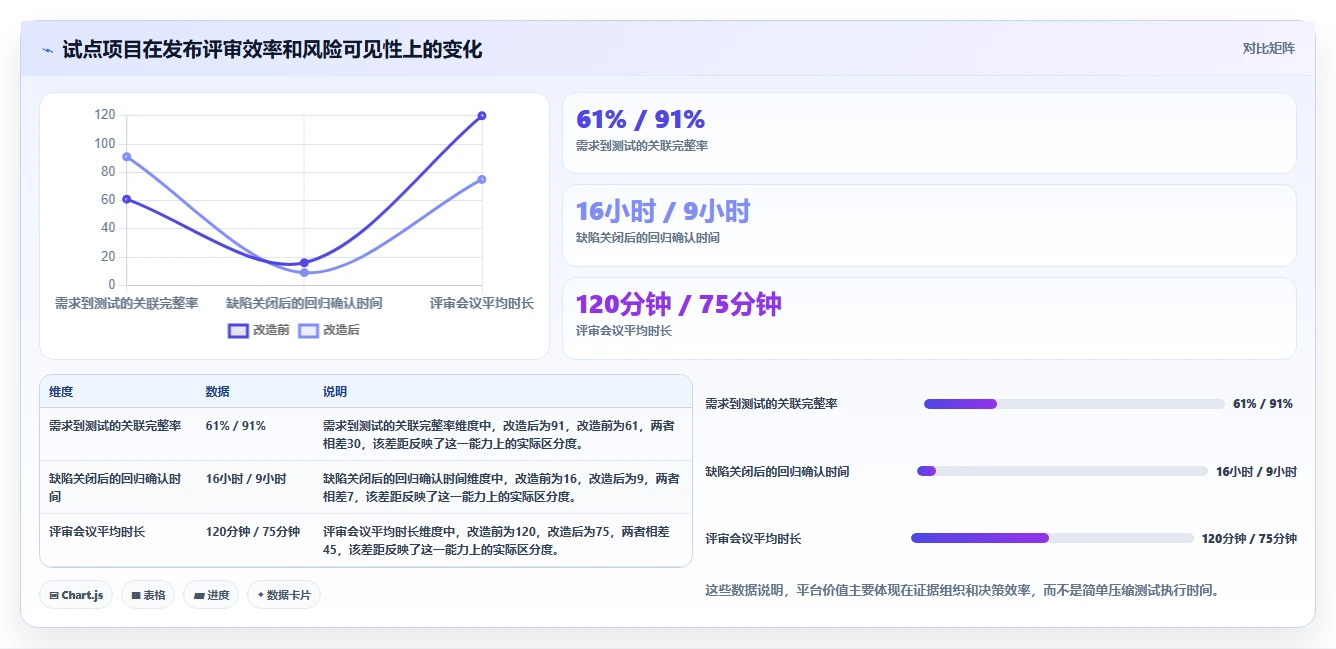This screenshot has height=649, width=1336.
Task: Toggle the 改造前 legend swatch
Action: (238, 330)
